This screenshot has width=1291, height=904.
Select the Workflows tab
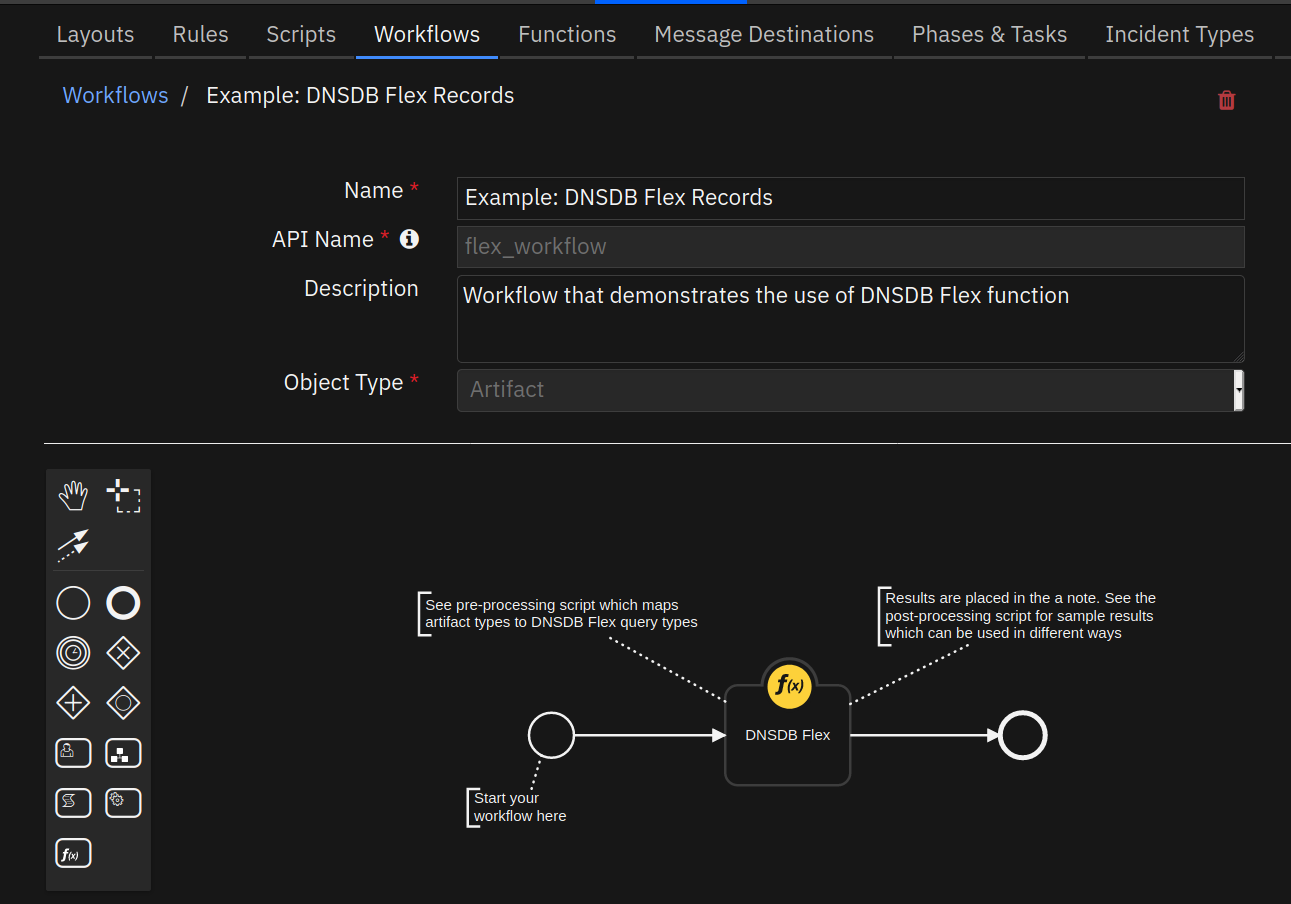tap(427, 34)
